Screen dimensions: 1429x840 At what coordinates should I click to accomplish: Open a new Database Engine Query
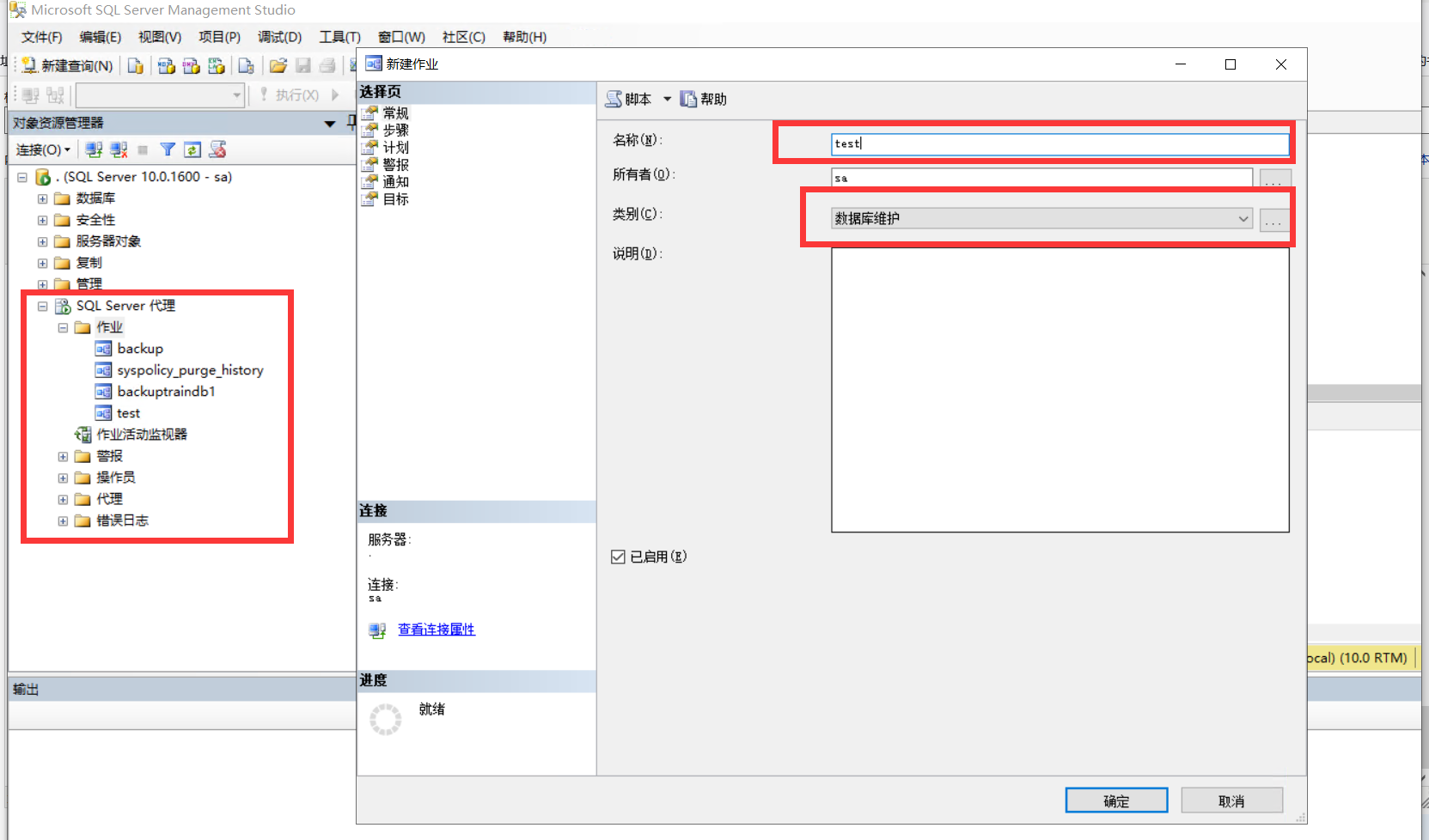pyautogui.click(x=136, y=66)
